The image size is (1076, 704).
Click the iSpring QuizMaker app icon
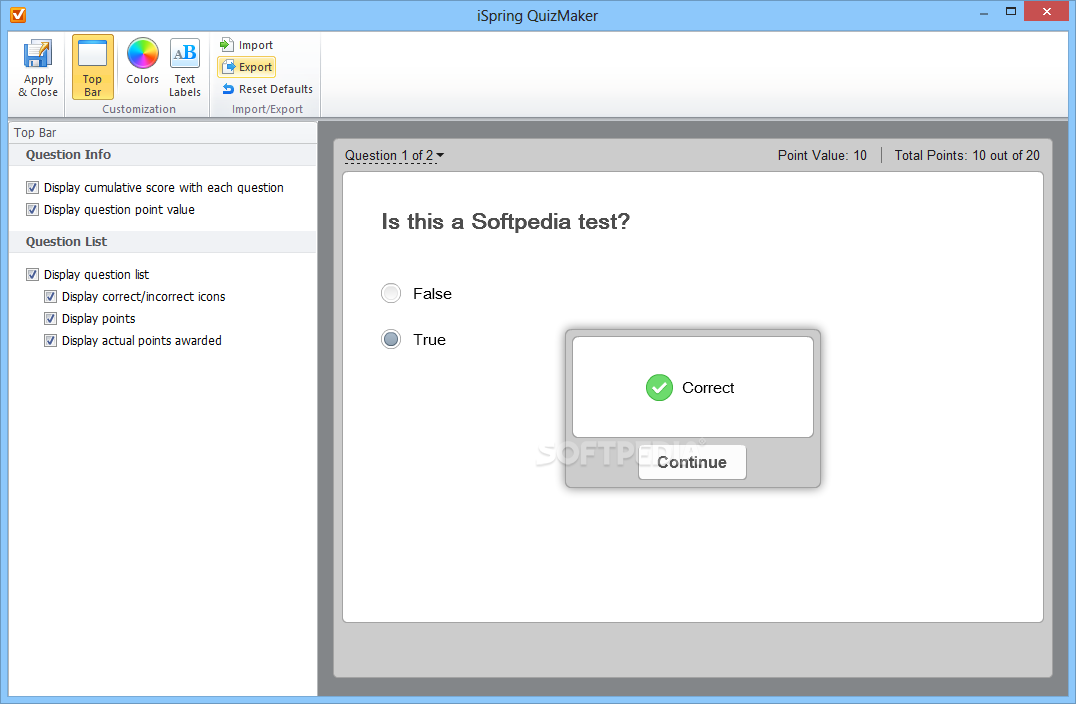pos(18,14)
